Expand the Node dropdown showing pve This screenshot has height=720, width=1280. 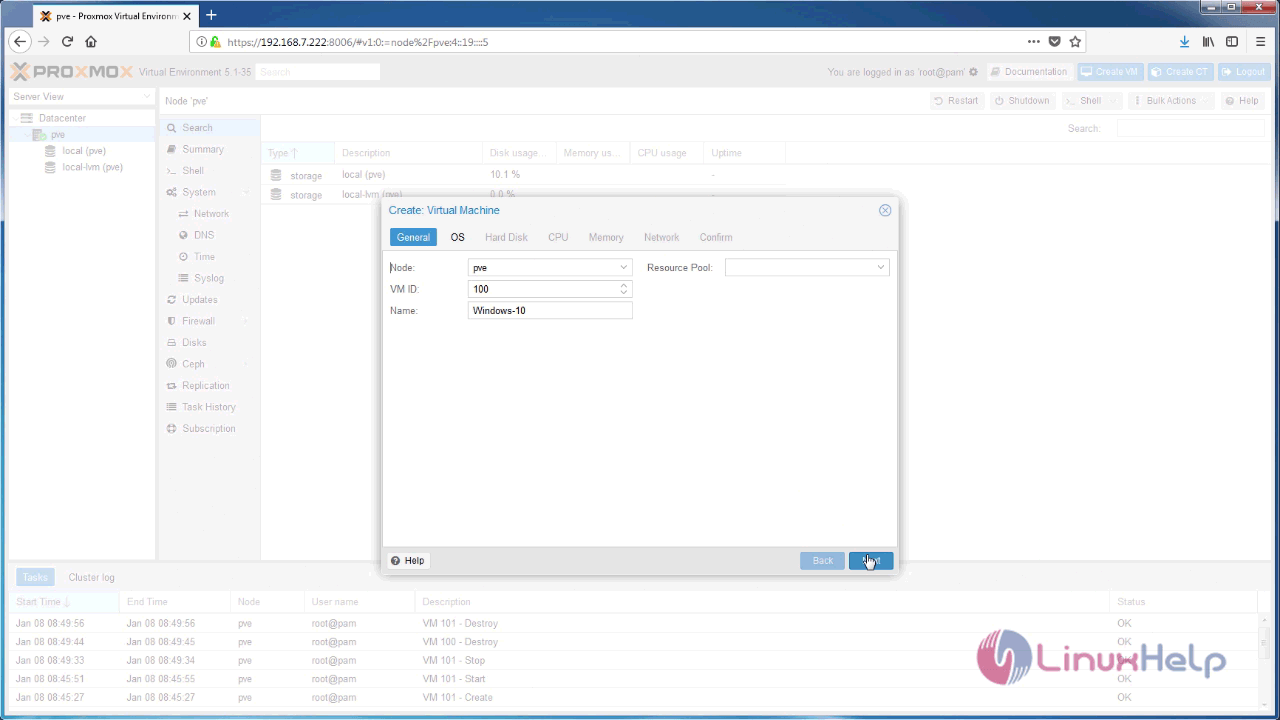point(623,267)
